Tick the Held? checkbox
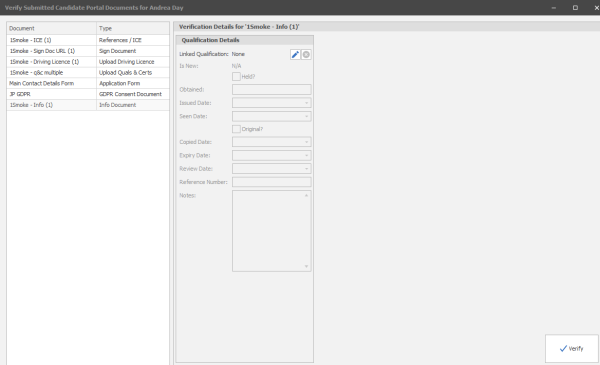Screen dimensions: 600x365 (x=236, y=77)
